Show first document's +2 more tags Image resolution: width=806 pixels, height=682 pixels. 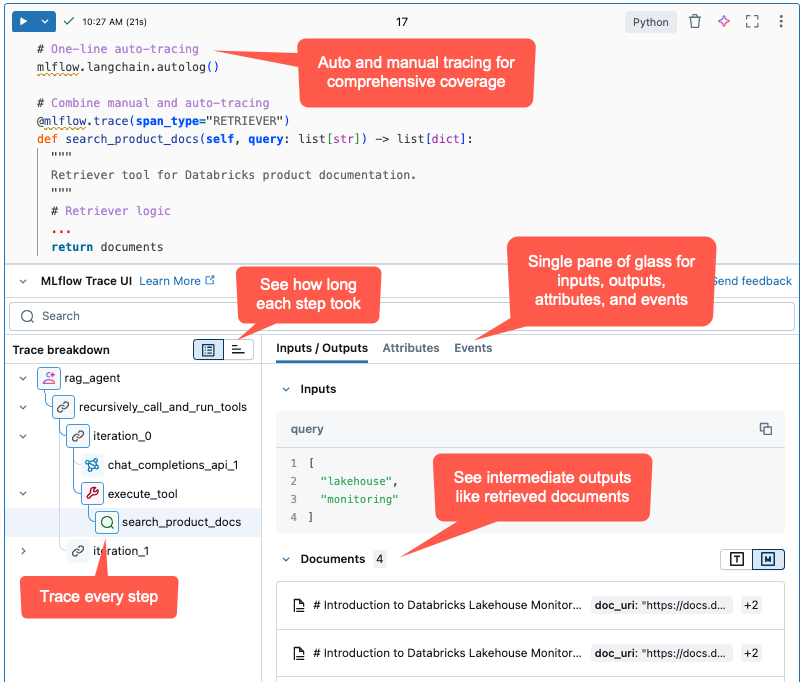click(751, 605)
